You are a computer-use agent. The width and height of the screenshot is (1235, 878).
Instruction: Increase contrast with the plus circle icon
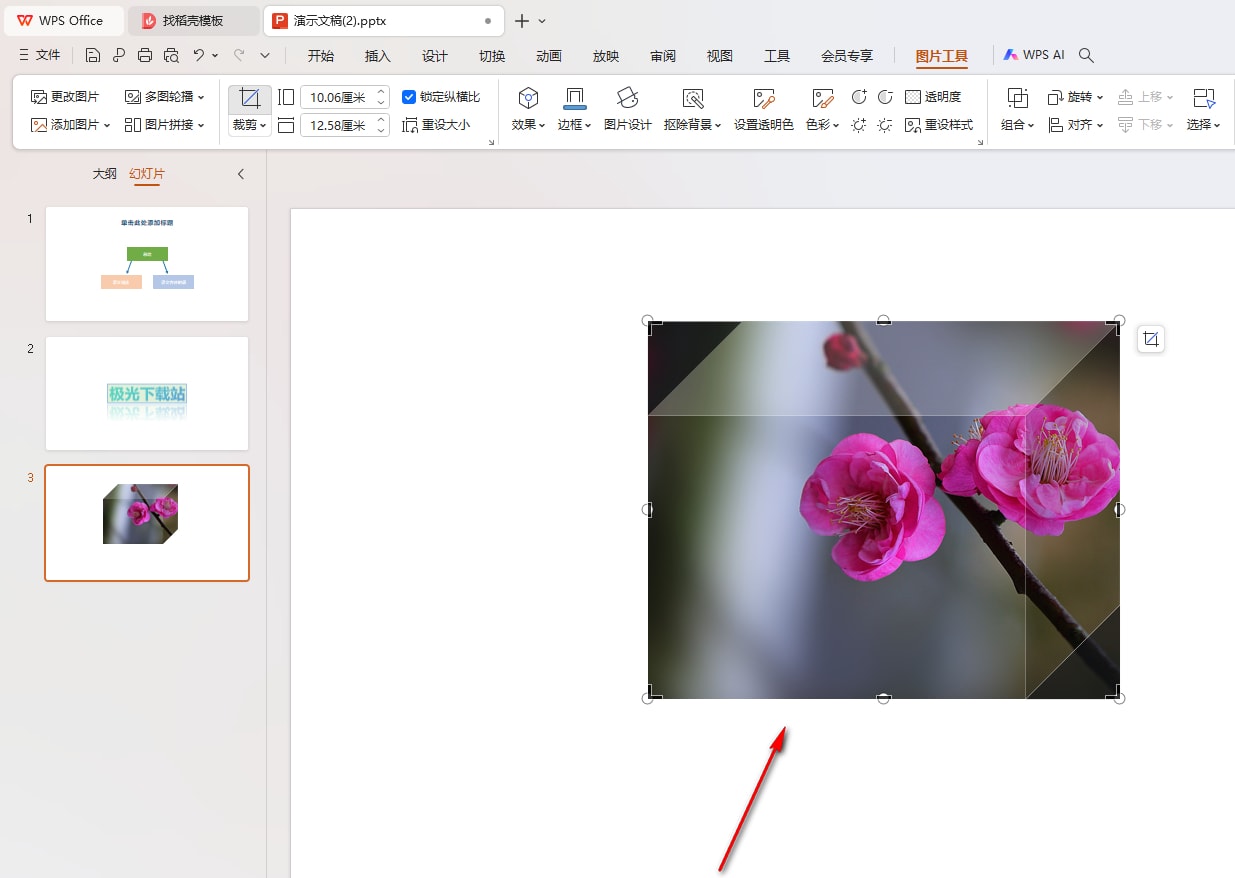859,97
